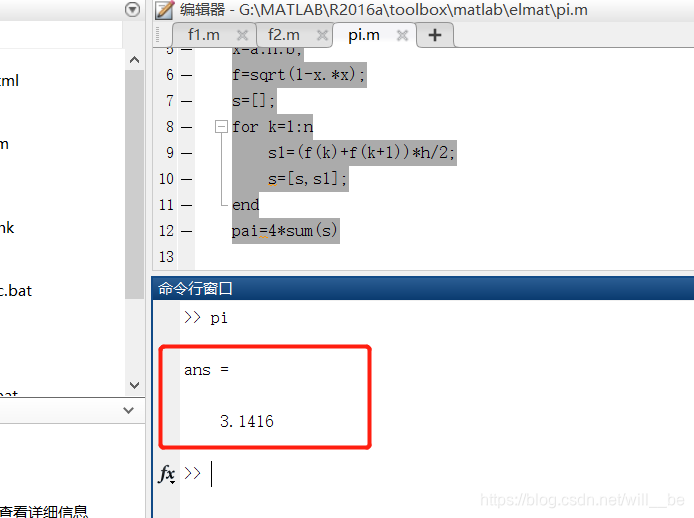Click the file browser vertical scrollbar thumb

coord(135,184)
